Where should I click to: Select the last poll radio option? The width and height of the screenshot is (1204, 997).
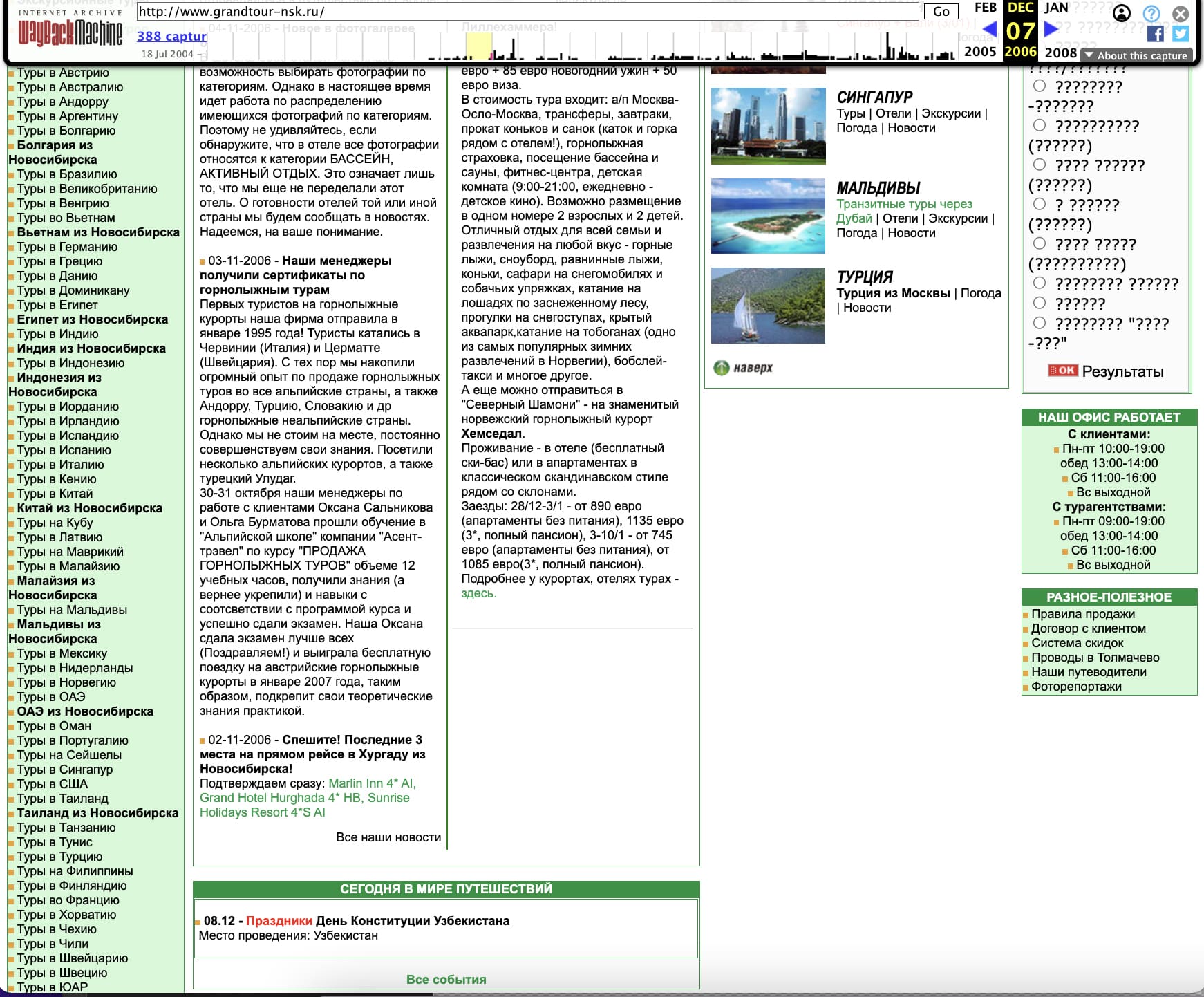tap(1040, 323)
